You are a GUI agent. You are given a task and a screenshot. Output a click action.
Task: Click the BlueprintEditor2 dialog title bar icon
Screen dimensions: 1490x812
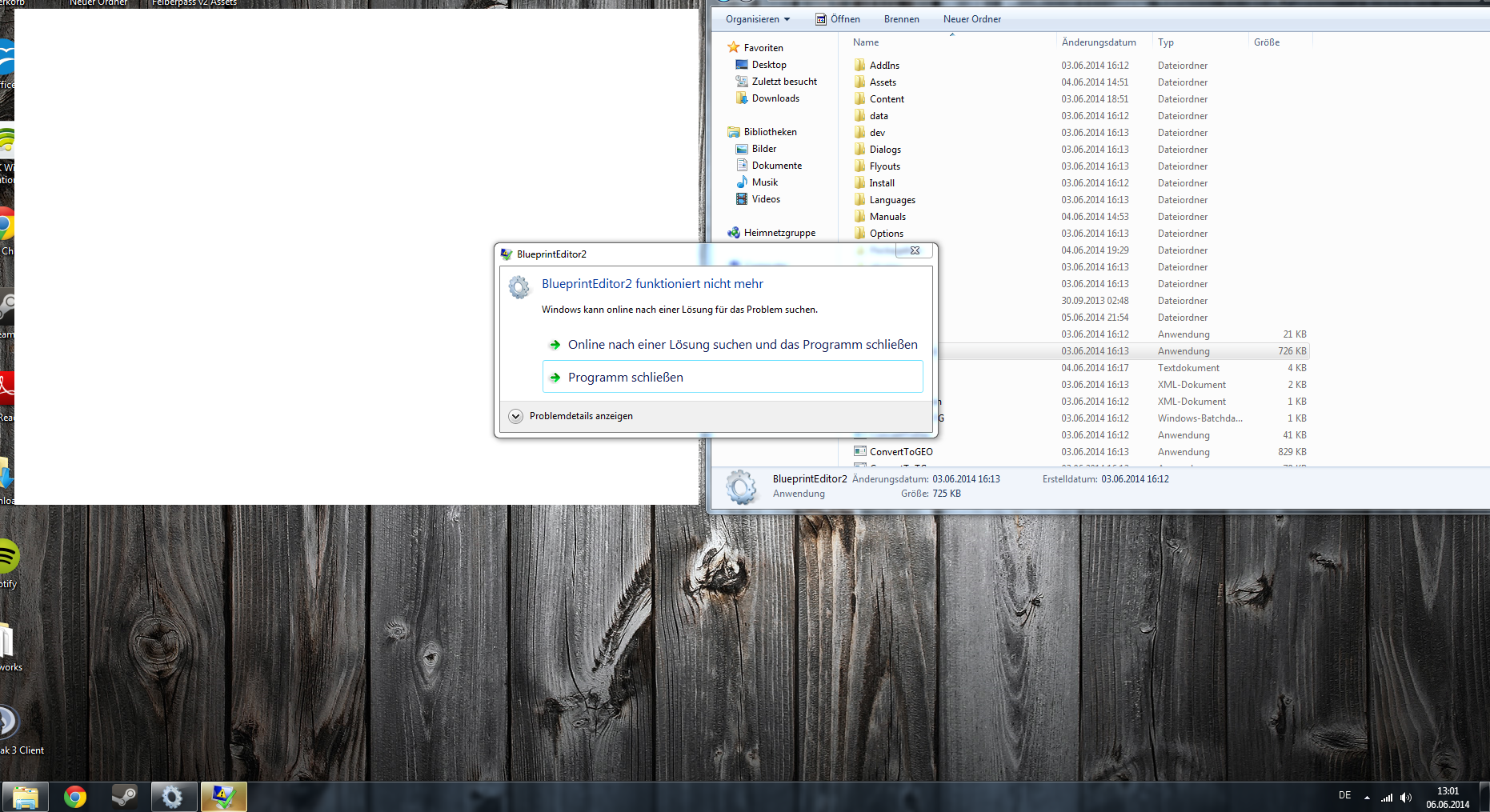click(x=507, y=254)
